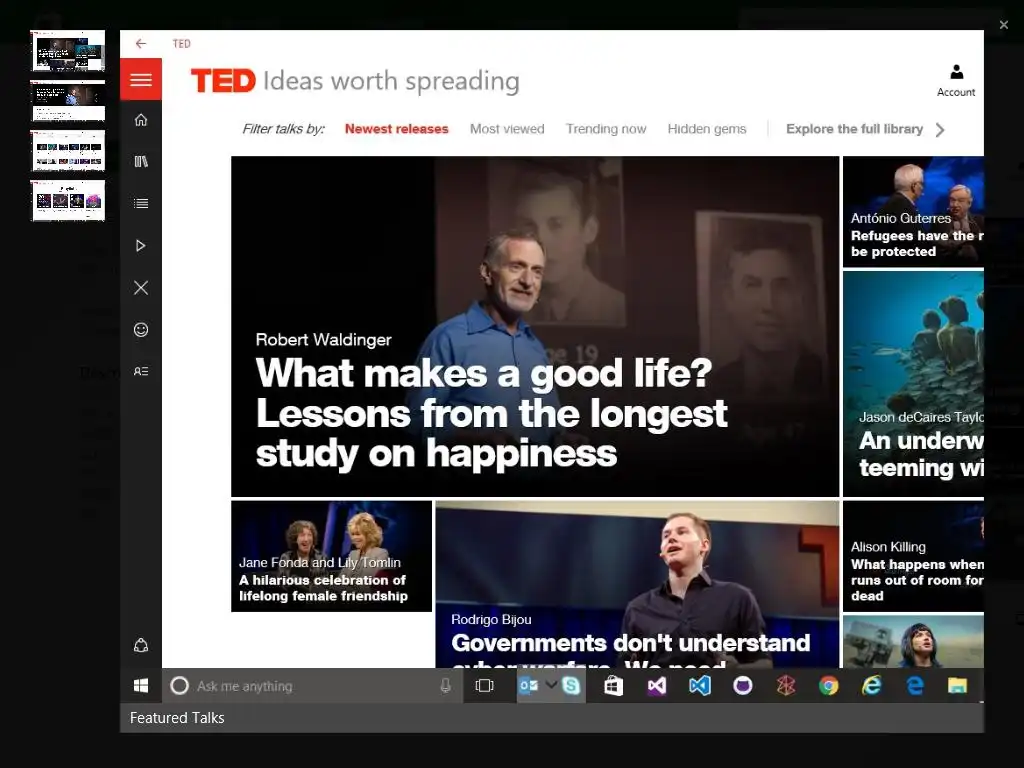This screenshot has height=768, width=1024.
Task: Click the TED title text beside back arrow
Action: click(x=182, y=44)
